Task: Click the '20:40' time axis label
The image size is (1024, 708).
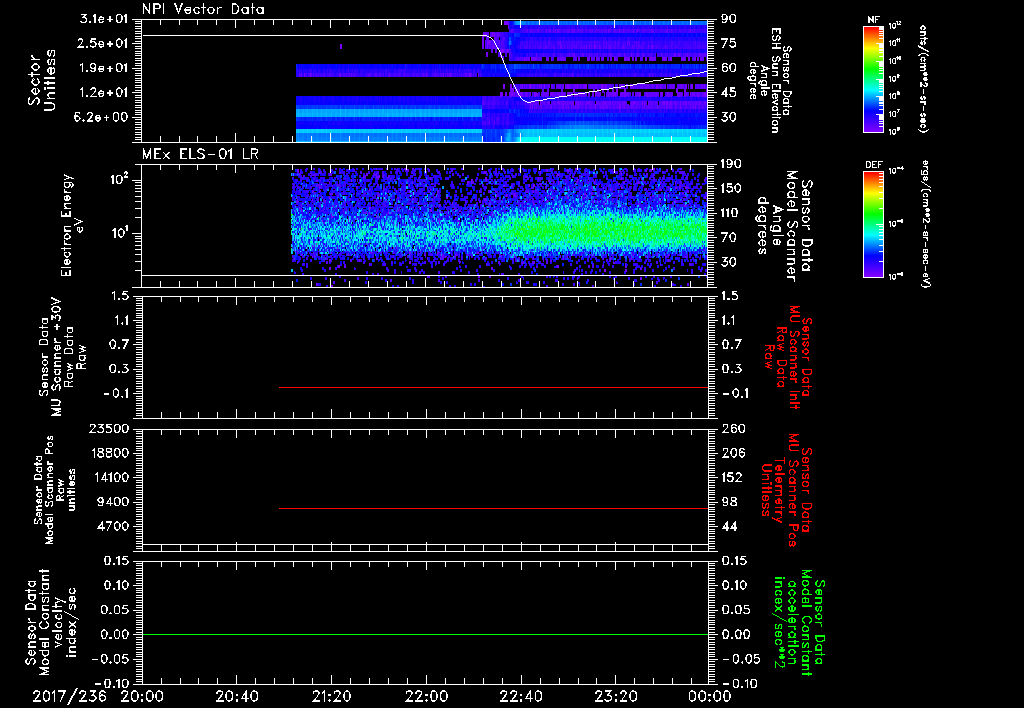Action: 237,696
